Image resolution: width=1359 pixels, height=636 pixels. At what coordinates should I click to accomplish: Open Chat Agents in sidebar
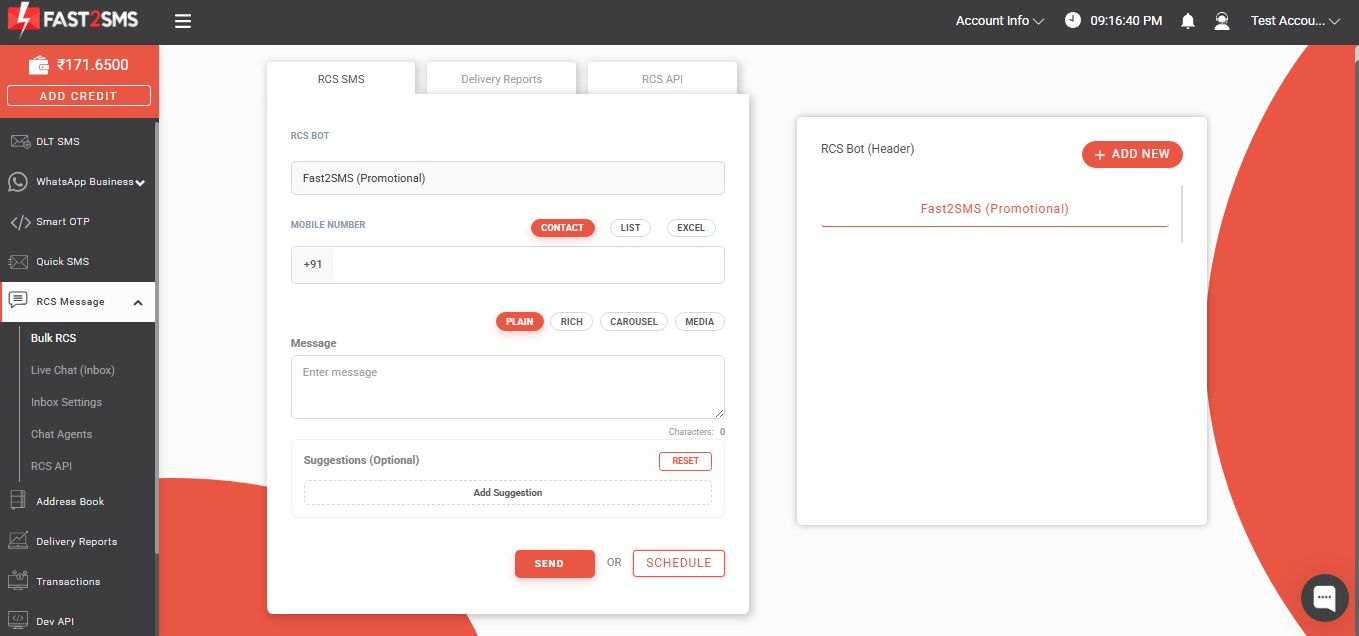[x=62, y=434]
